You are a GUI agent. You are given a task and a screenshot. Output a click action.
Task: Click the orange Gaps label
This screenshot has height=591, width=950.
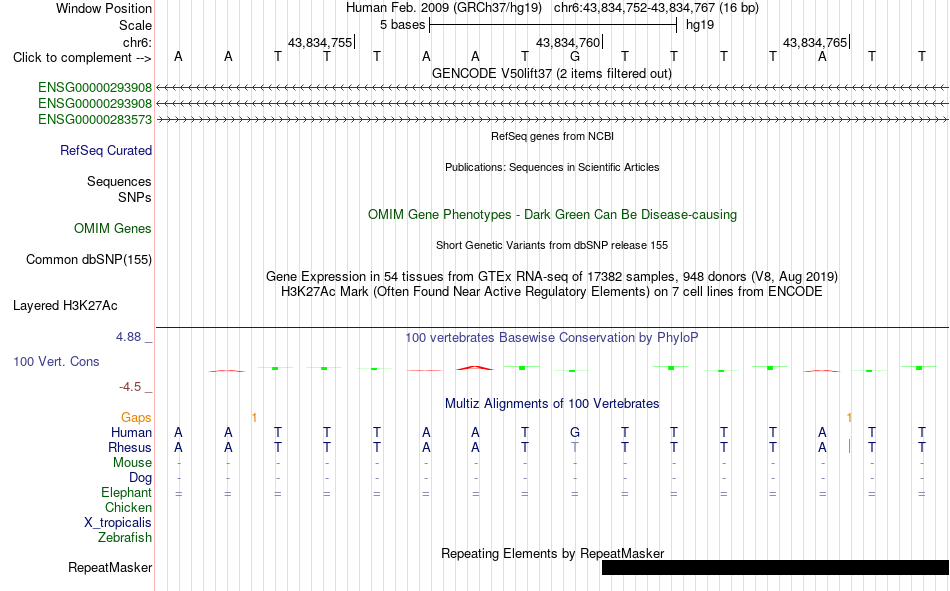(136, 417)
